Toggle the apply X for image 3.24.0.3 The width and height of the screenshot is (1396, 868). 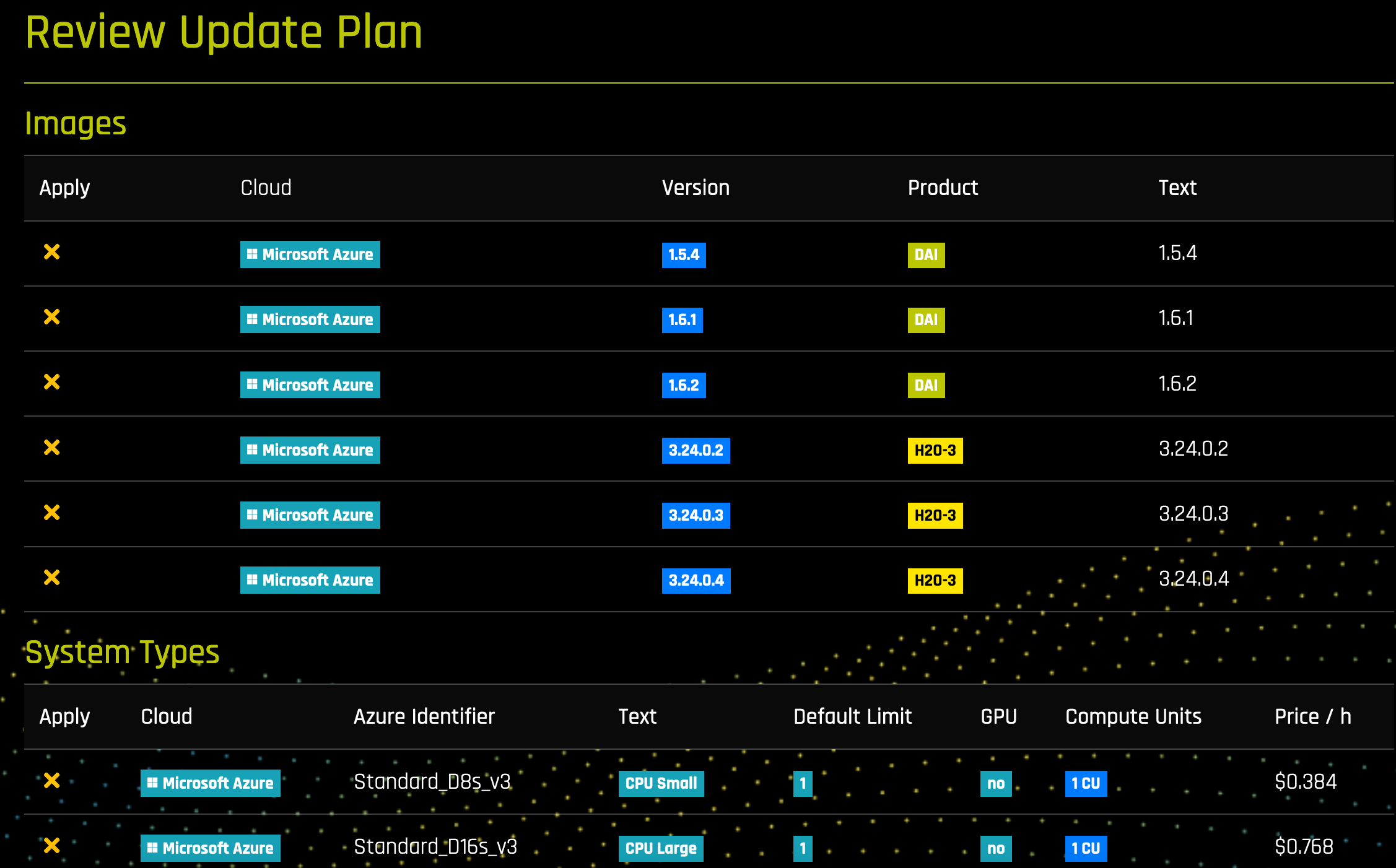pos(52,513)
